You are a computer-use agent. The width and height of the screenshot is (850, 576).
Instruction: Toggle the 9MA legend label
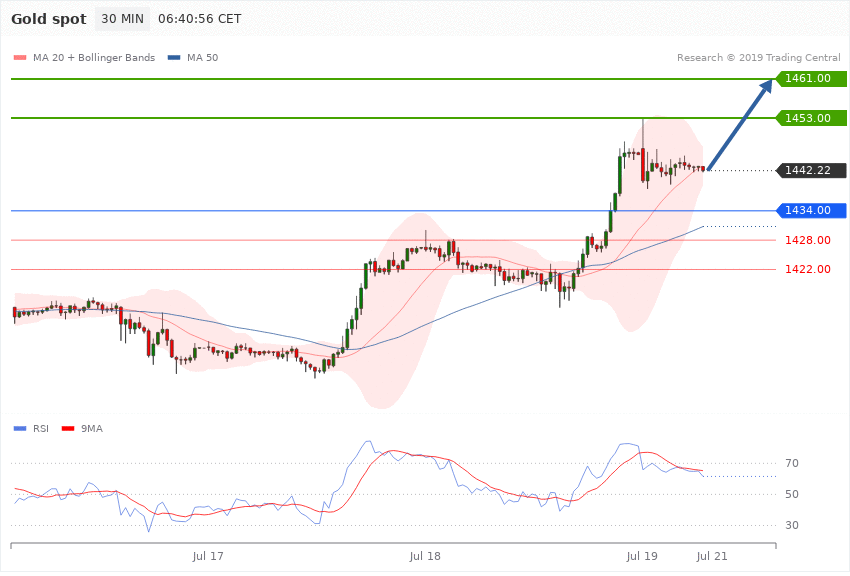(x=92, y=429)
